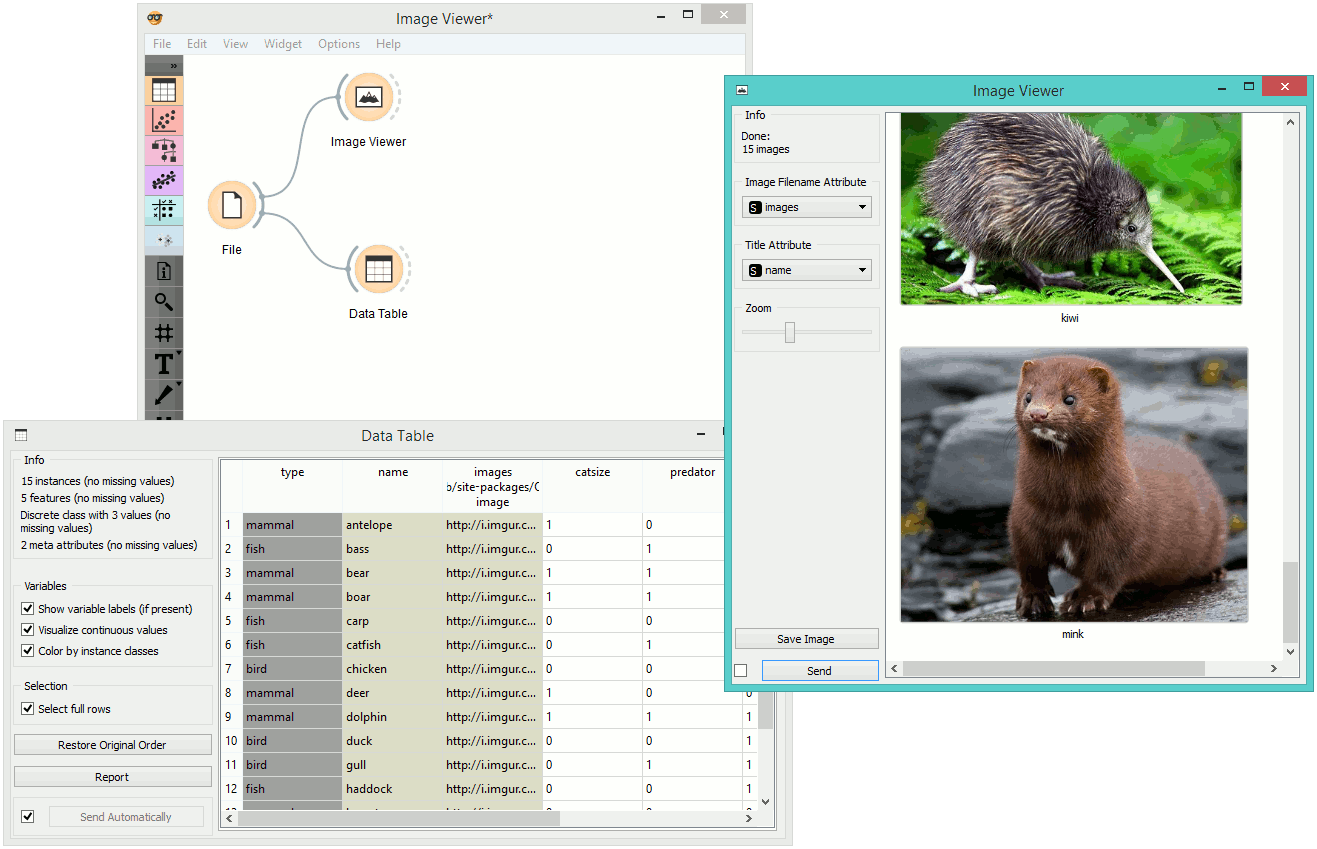Open the File widget node on canvas

coord(231,204)
